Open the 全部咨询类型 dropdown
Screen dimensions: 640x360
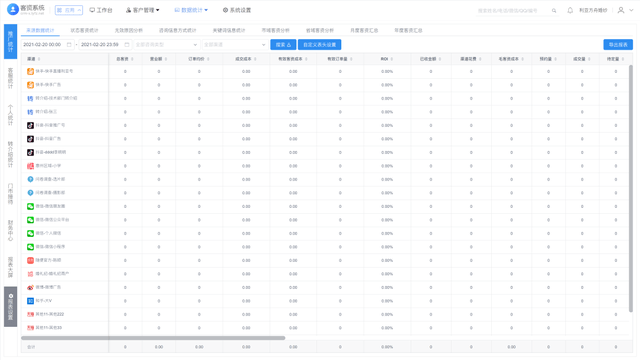click(x=167, y=44)
